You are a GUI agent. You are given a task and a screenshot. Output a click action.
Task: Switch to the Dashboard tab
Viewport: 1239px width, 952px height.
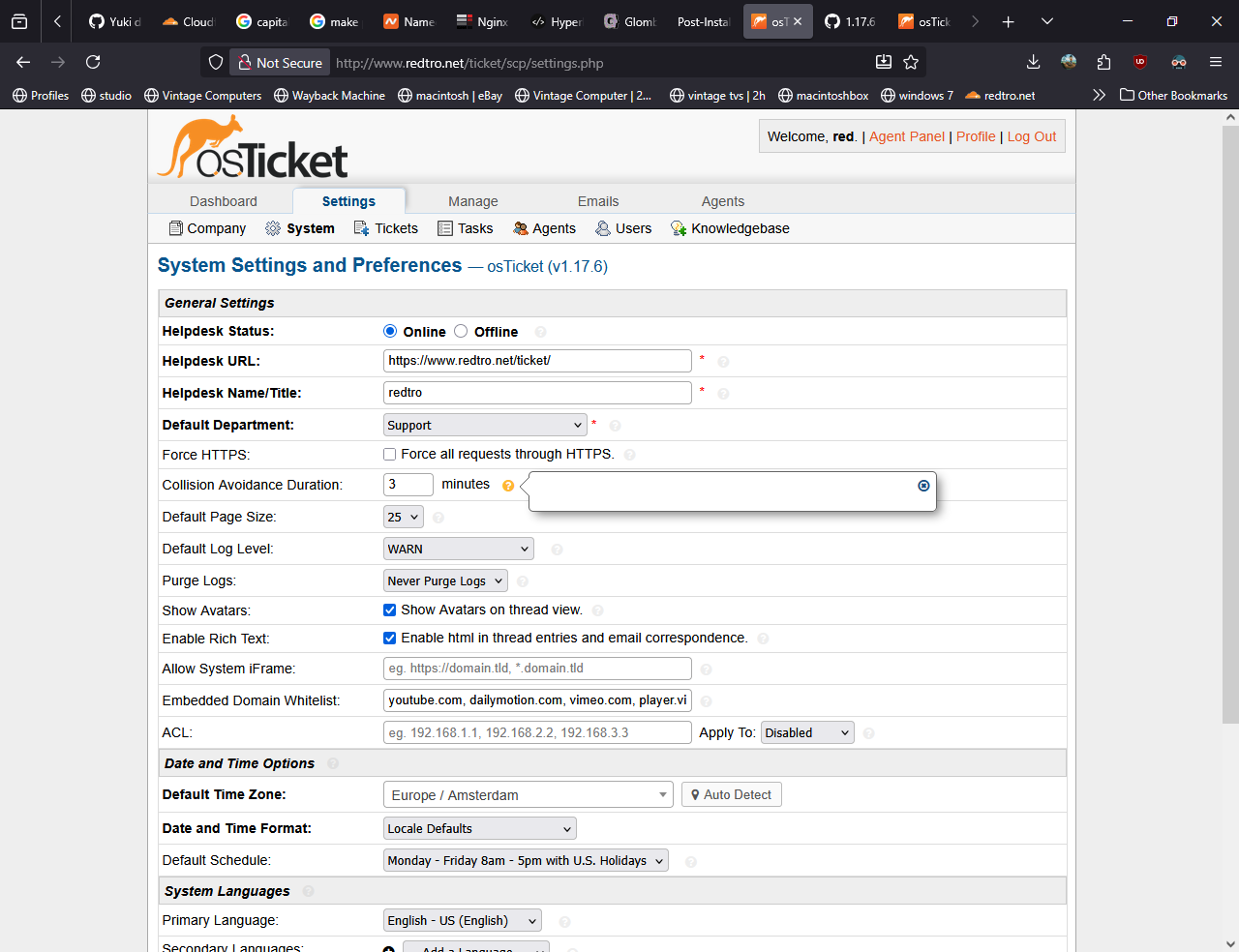pos(224,201)
